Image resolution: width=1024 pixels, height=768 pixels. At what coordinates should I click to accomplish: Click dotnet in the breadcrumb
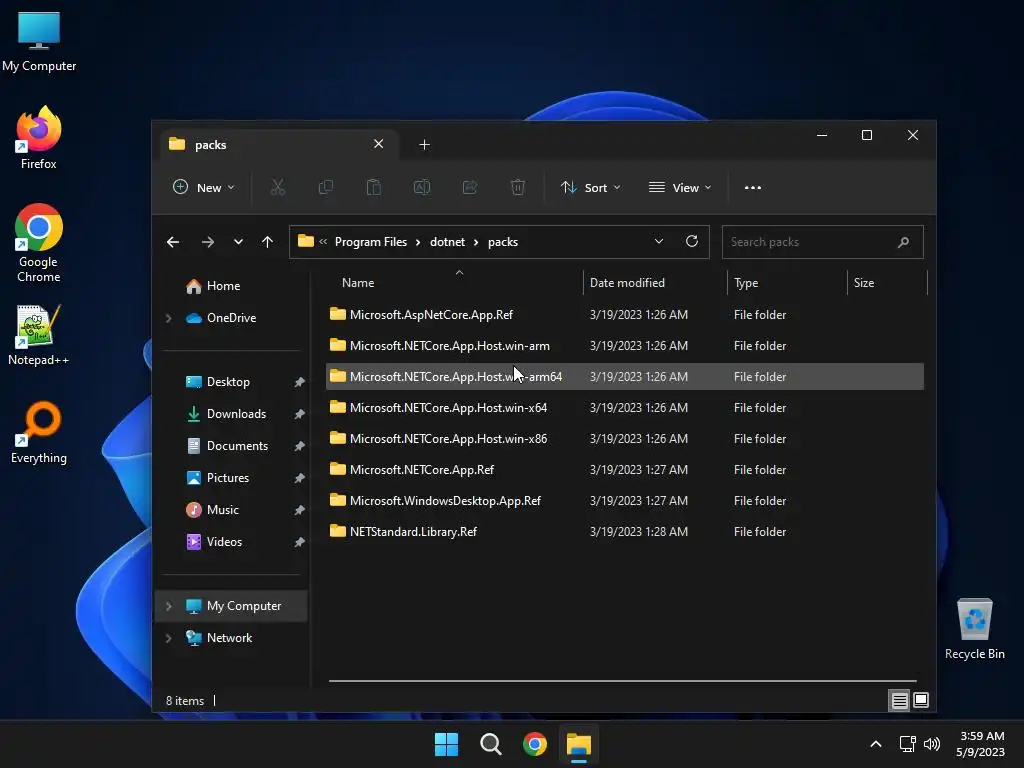coord(447,242)
